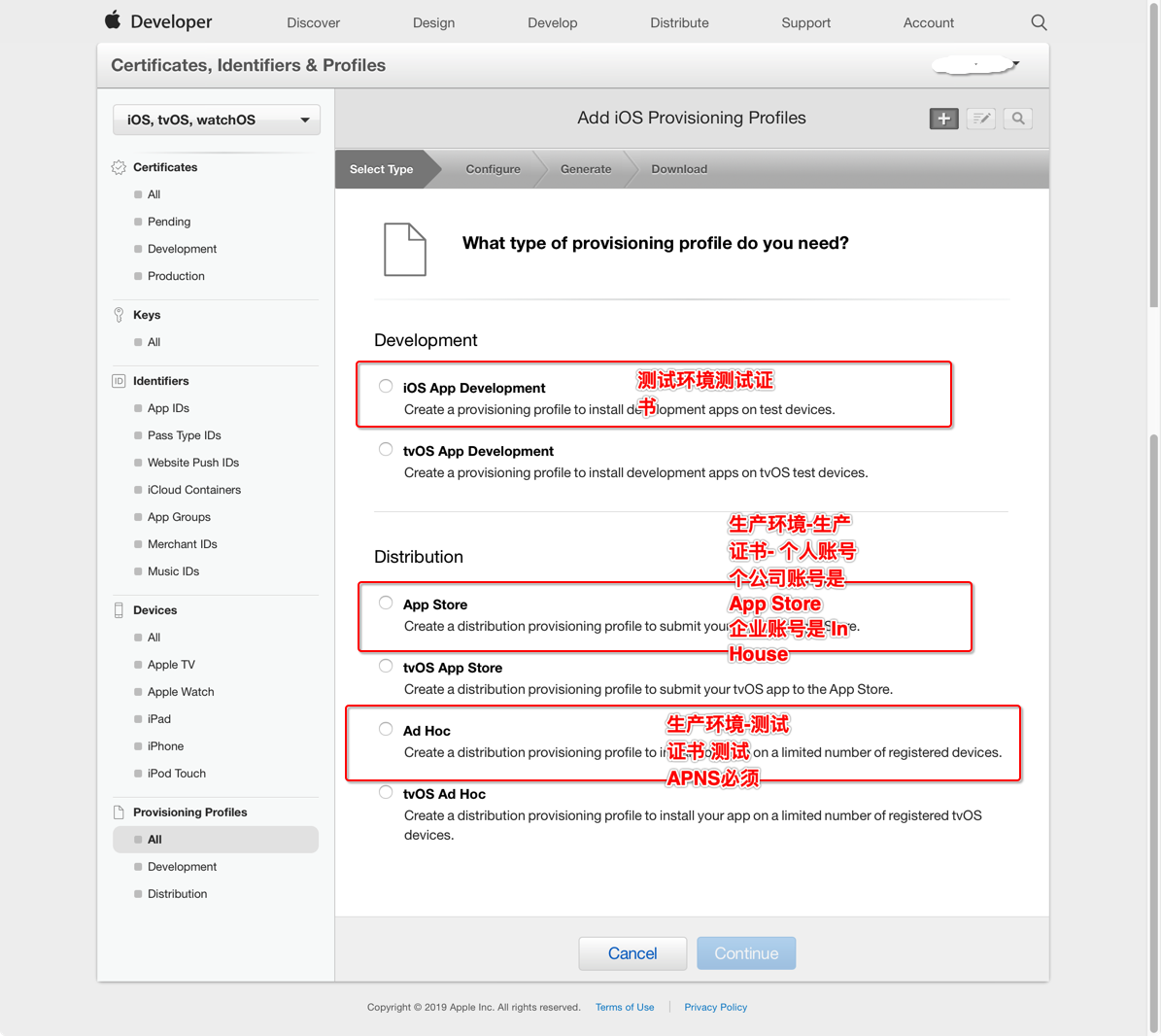The width and height of the screenshot is (1161, 1036).
Task: Click the Continue button
Action: [746, 953]
